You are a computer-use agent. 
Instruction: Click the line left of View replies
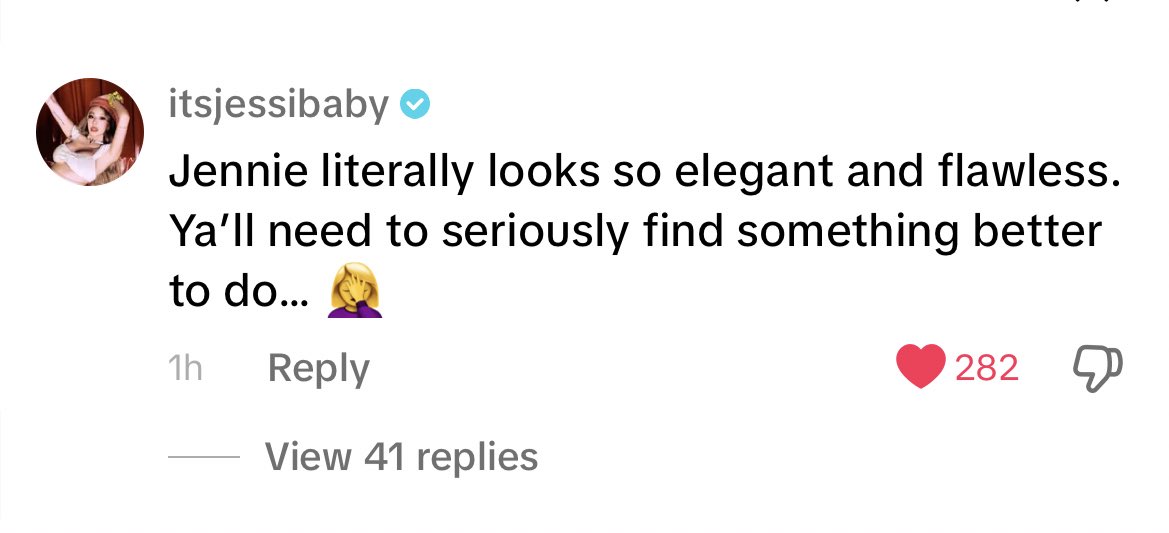coord(203,457)
